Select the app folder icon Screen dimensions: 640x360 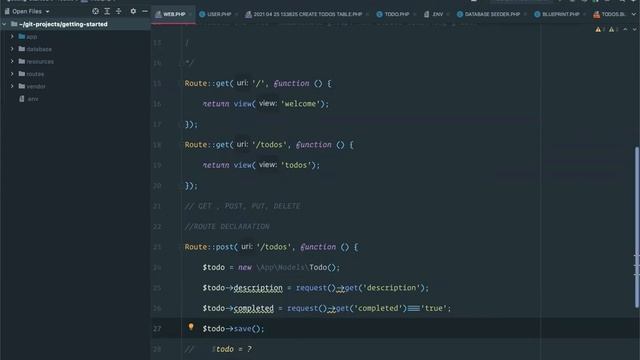coord(22,37)
